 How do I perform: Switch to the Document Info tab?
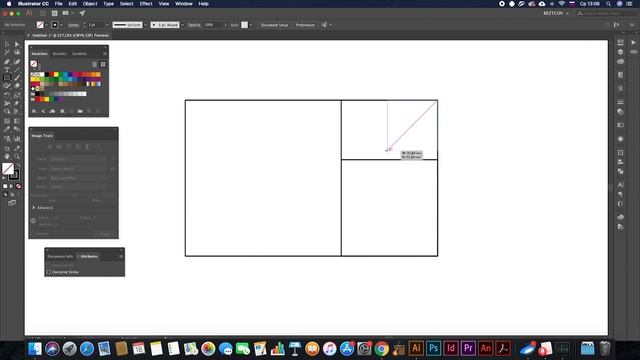pyautogui.click(x=60, y=256)
